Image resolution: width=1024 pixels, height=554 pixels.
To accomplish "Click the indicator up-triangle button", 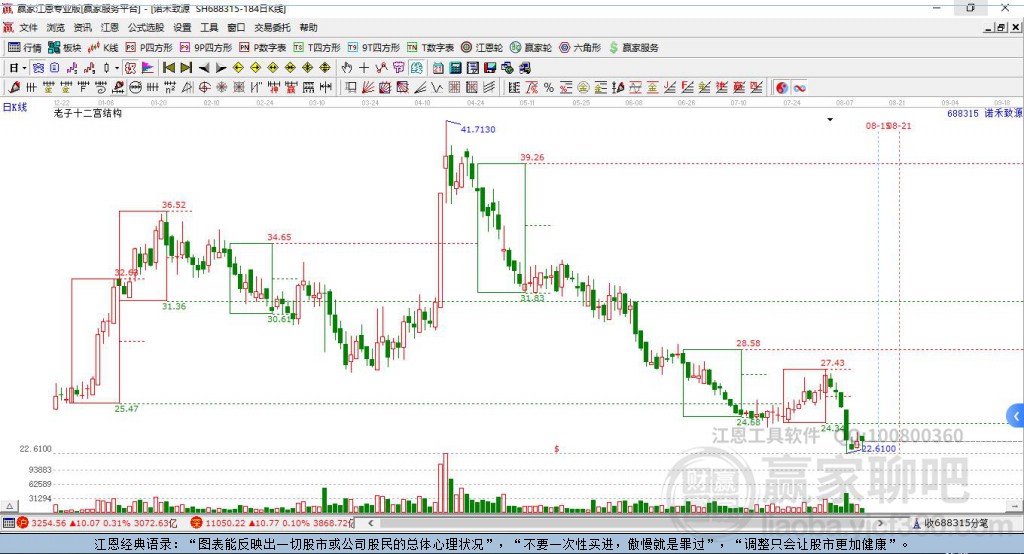I will 9,506.
